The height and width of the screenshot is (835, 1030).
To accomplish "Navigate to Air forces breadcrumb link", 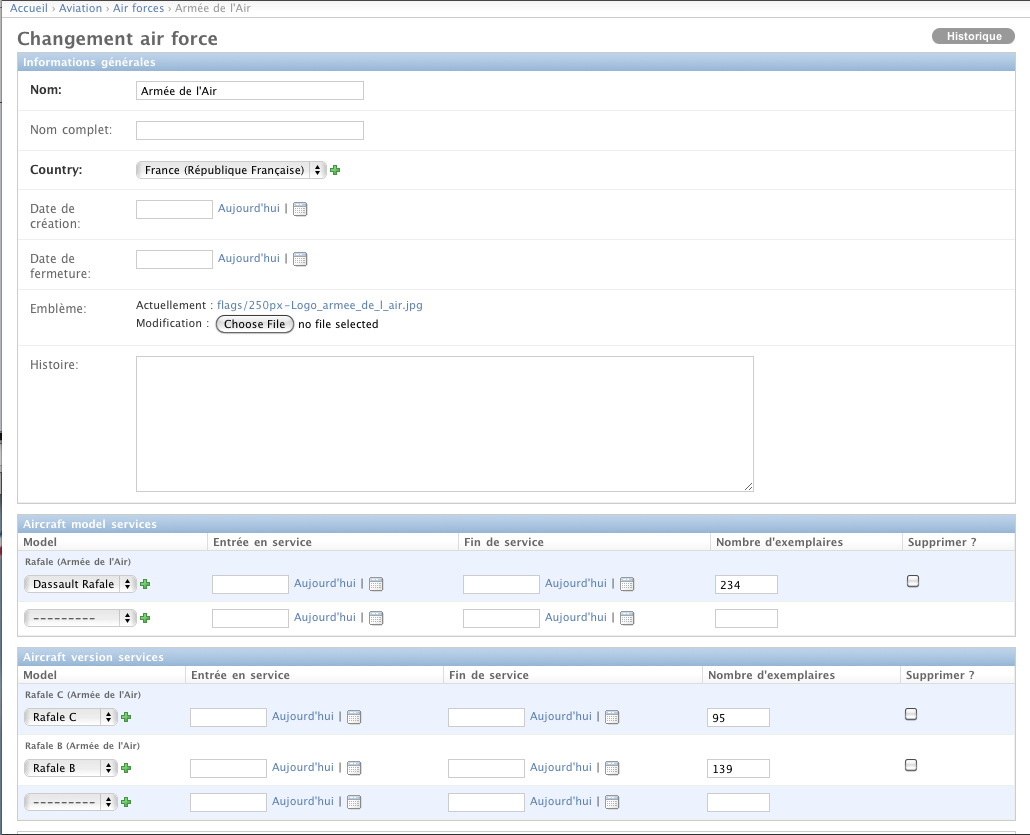I will [x=138, y=8].
